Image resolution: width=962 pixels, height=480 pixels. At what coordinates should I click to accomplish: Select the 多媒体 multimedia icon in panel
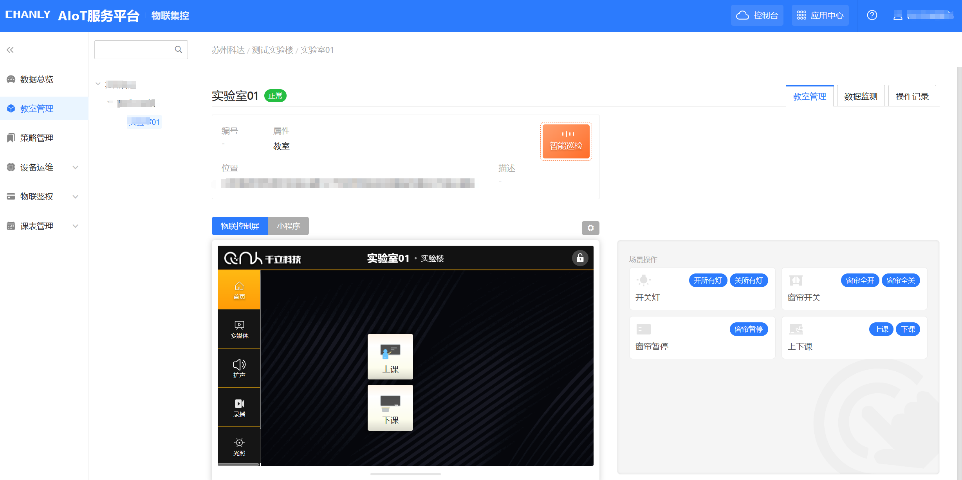(x=239, y=329)
